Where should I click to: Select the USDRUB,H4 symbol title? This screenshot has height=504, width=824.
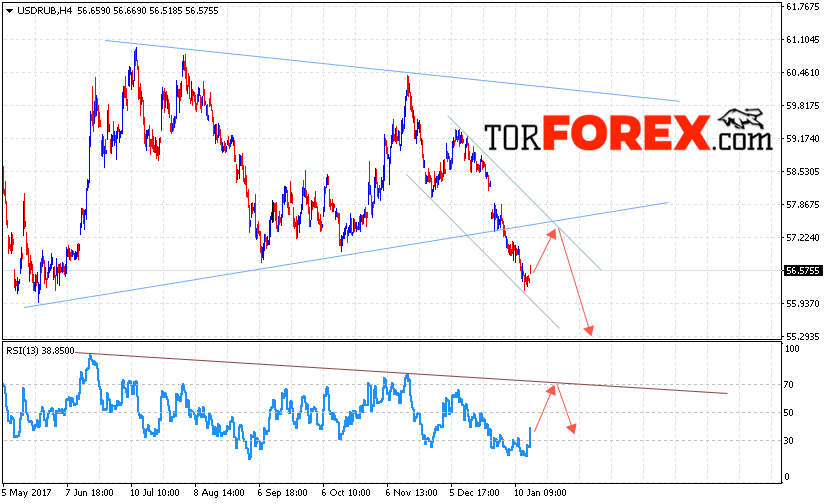click(x=45, y=11)
